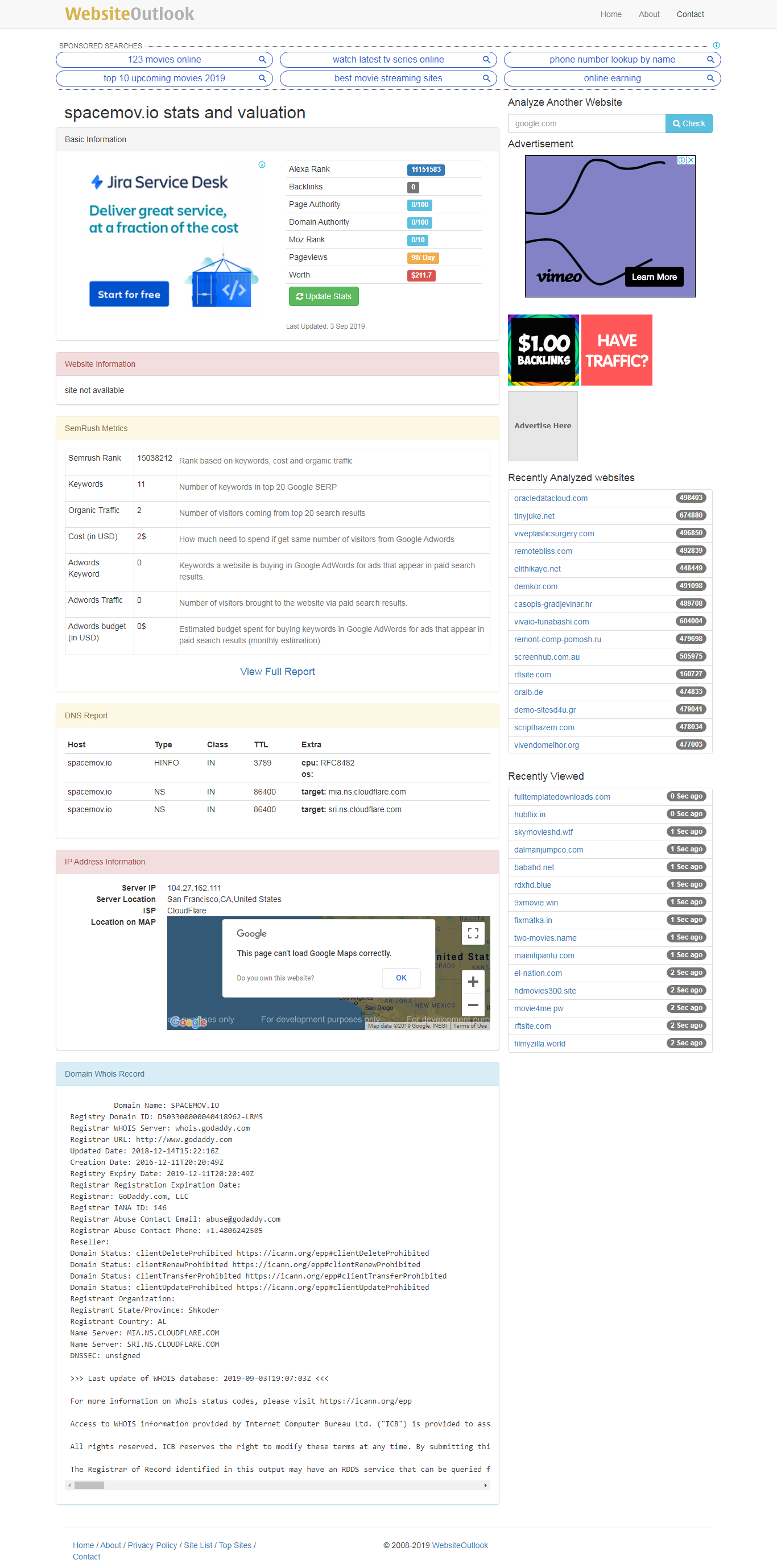
Task: Open the footer Site List link
Action: (198, 1545)
